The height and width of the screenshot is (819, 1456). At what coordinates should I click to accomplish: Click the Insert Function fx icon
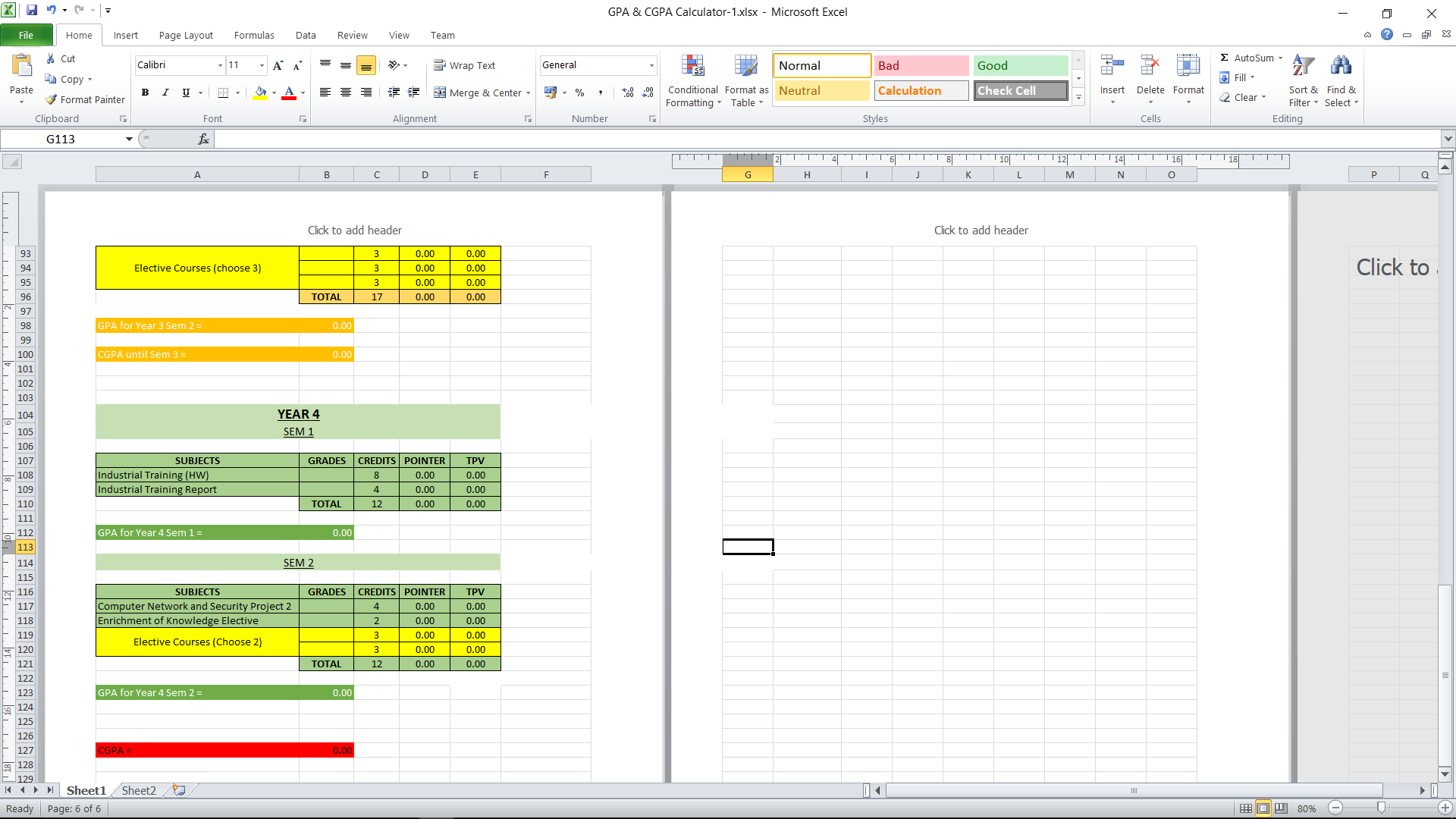pyautogui.click(x=203, y=139)
